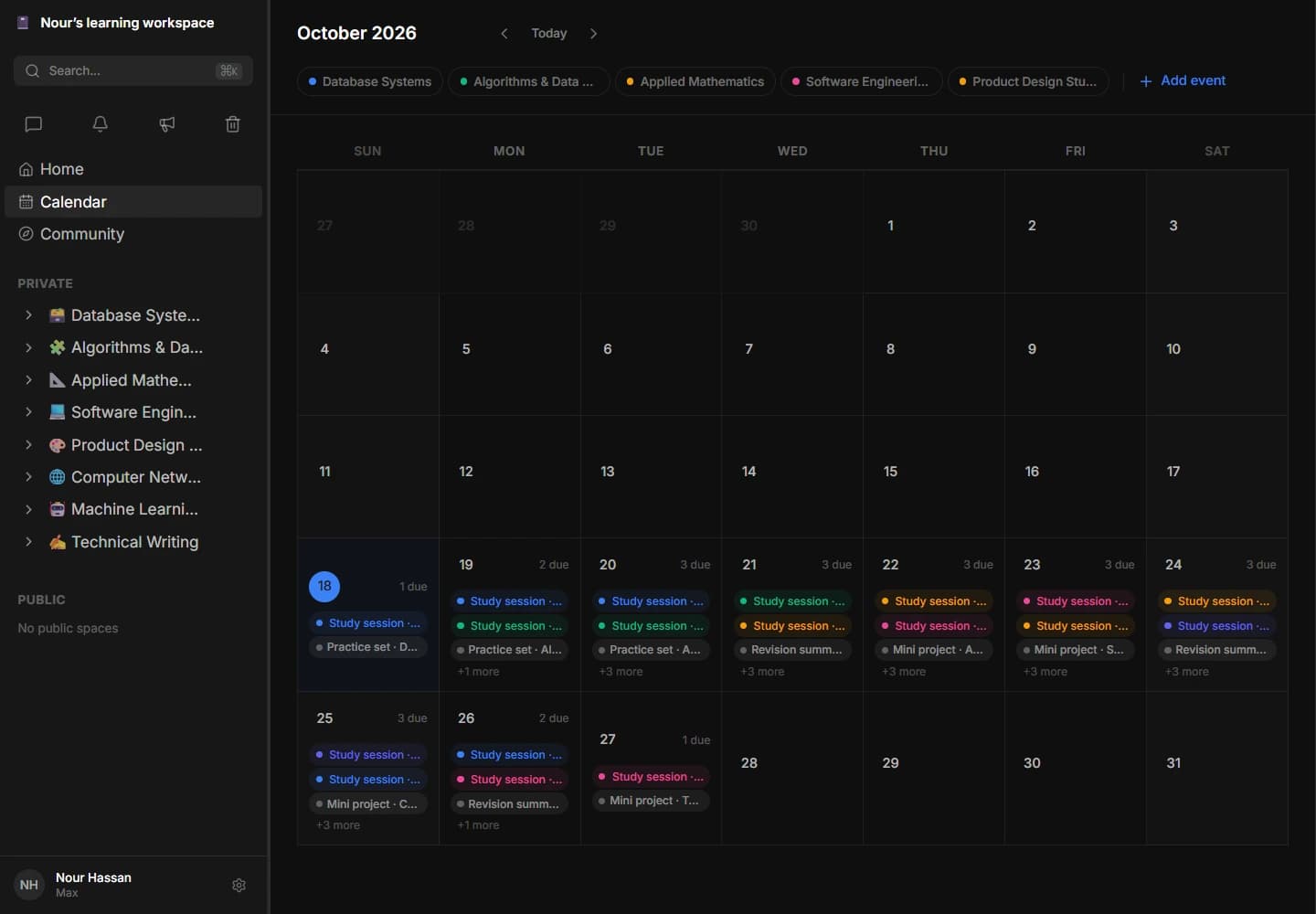
Task: Click the Search field in sidebar
Action: (x=133, y=70)
